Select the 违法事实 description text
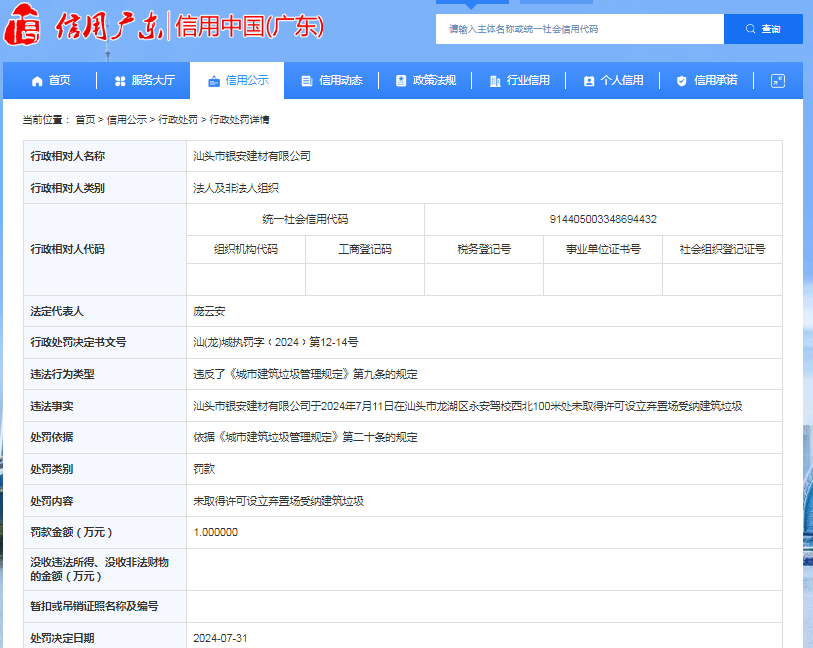The width and height of the screenshot is (813, 648). click(x=468, y=406)
